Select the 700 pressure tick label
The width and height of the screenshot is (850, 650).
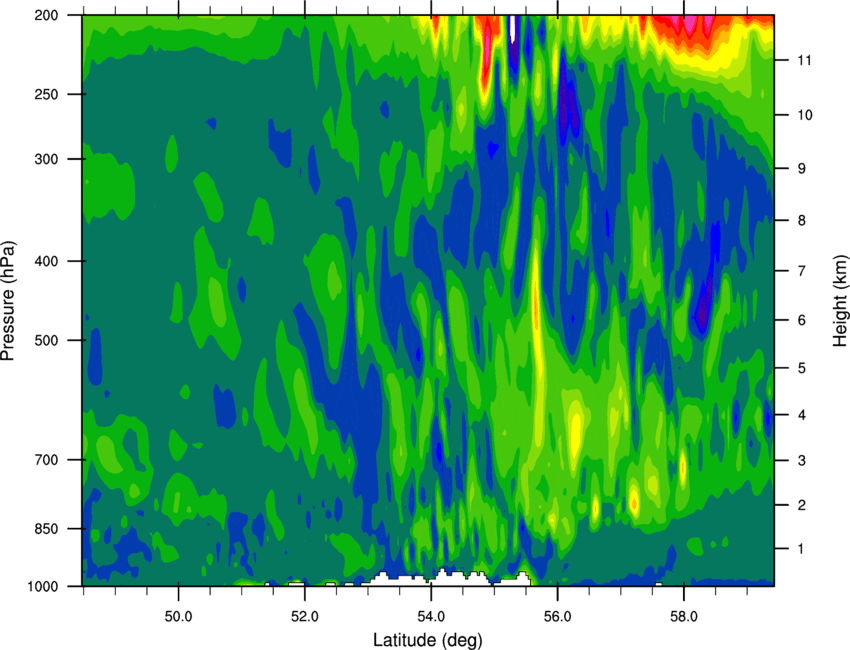46,460
